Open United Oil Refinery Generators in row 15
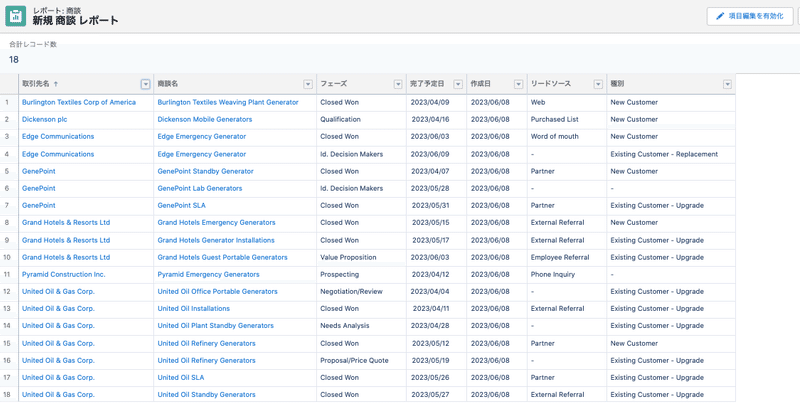Image resolution: width=800 pixels, height=409 pixels. coord(206,343)
